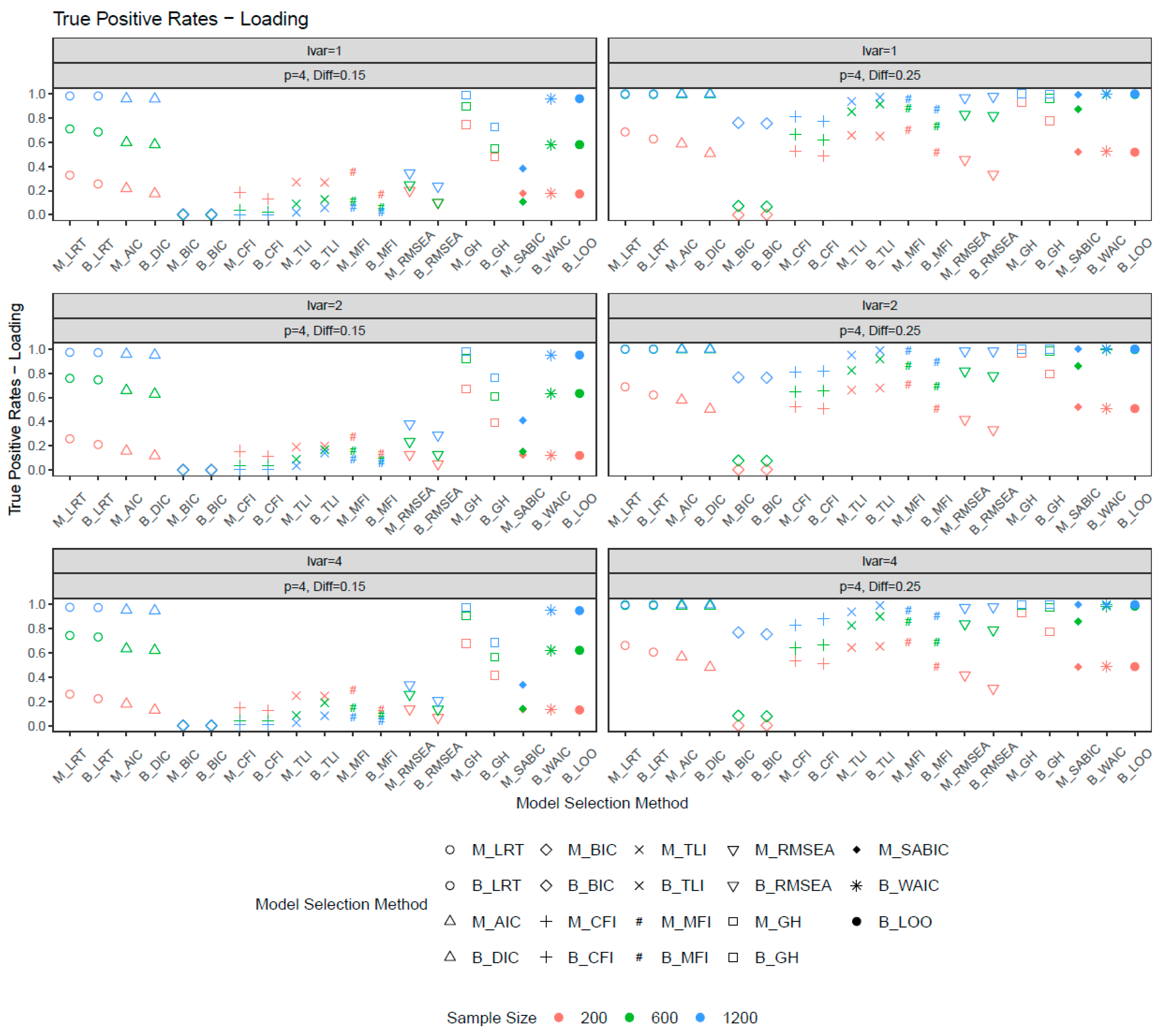The height and width of the screenshot is (1036, 1159).
Task: Click the 'Sample Size' legend title
Action: [491, 1017]
